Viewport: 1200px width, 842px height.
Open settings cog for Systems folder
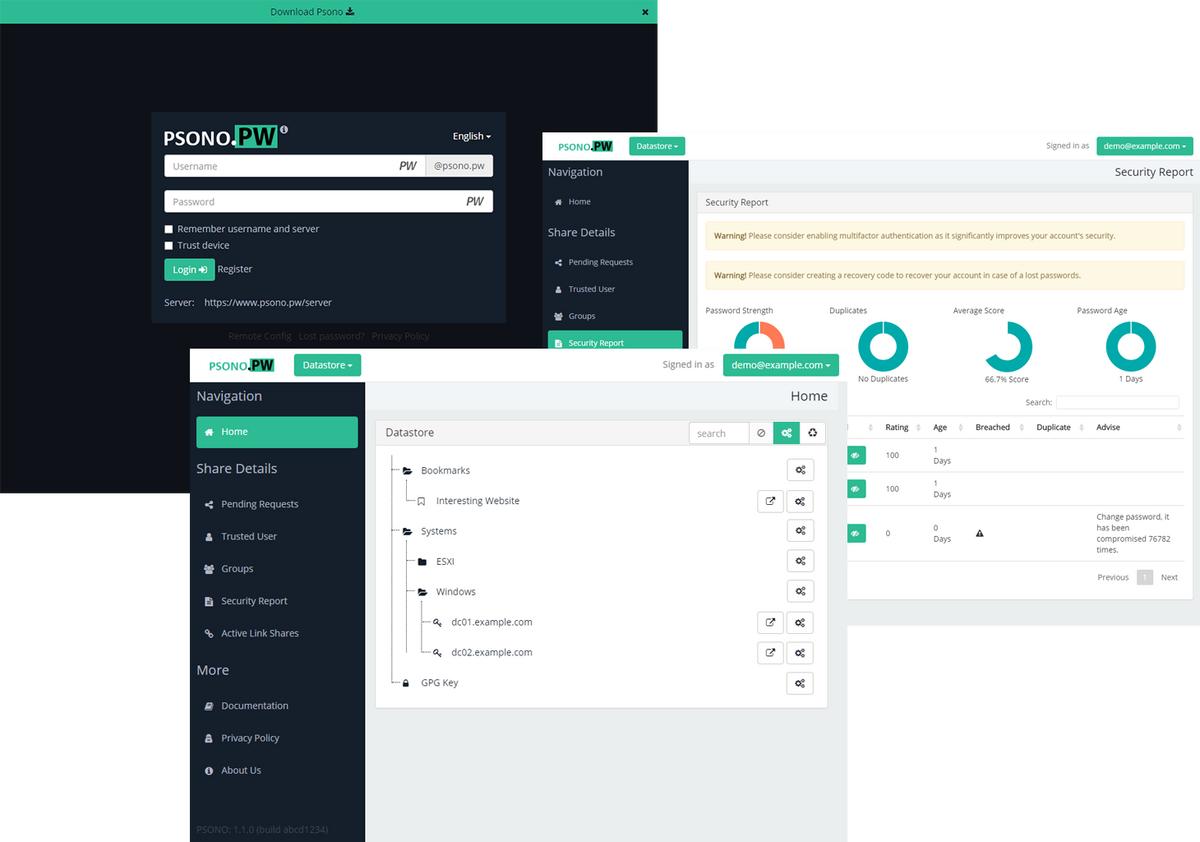click(x=800, y=531)
